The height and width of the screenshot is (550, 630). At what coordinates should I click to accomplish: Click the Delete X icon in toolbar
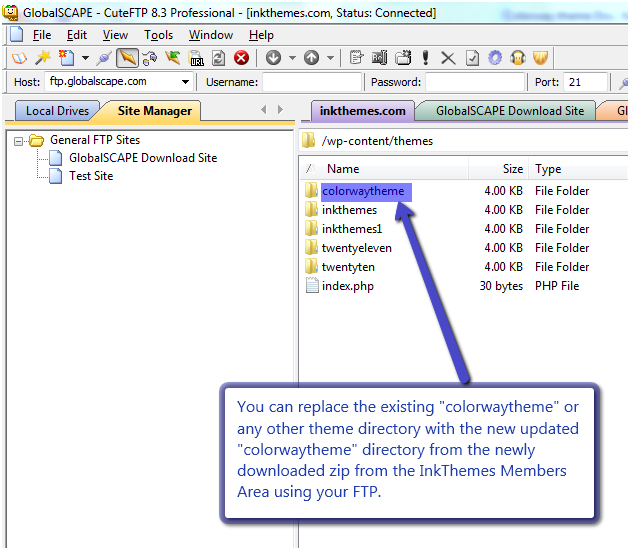tap(448, 59)
